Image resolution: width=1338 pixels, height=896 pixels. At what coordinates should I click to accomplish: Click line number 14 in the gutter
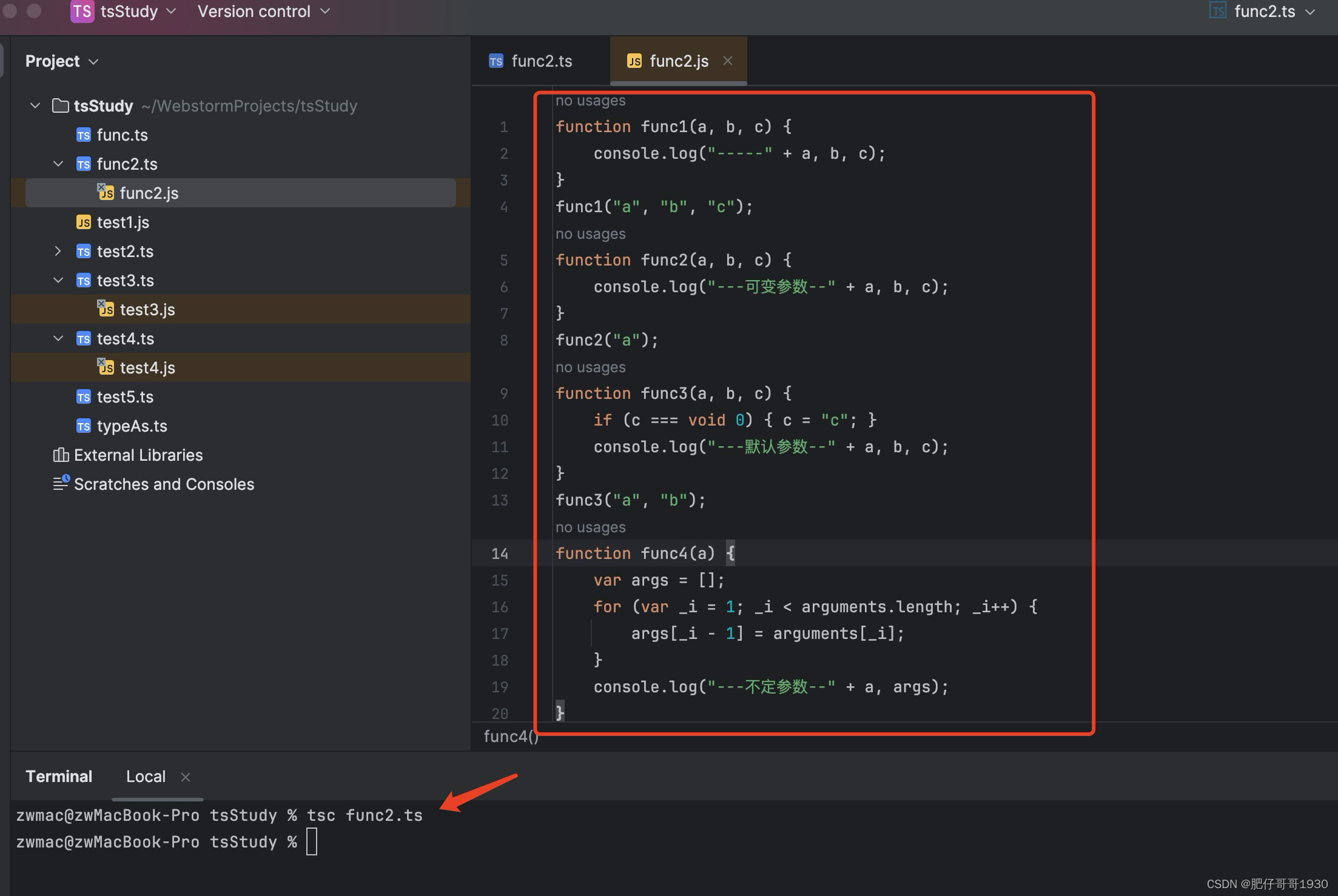(500, 553)
